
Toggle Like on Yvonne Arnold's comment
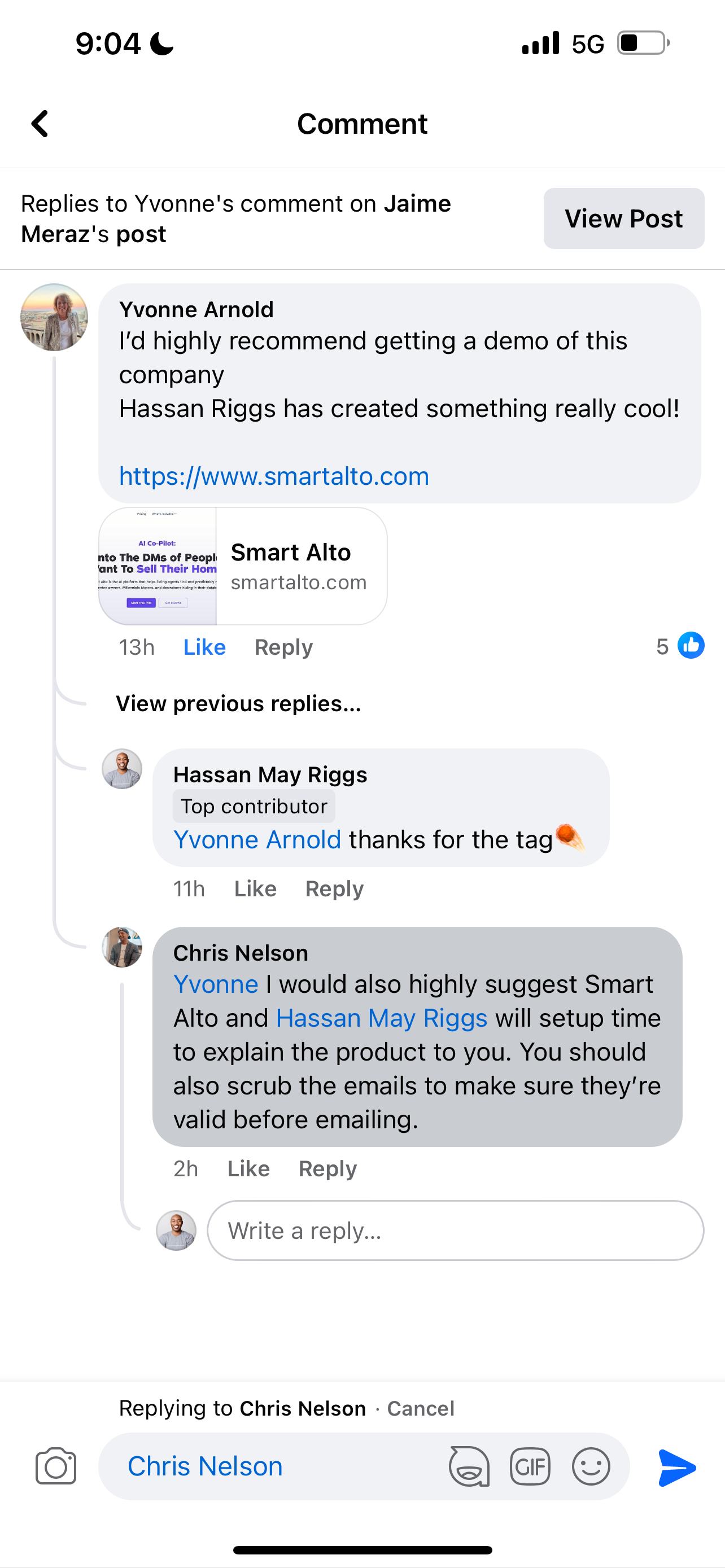point(204,647)
